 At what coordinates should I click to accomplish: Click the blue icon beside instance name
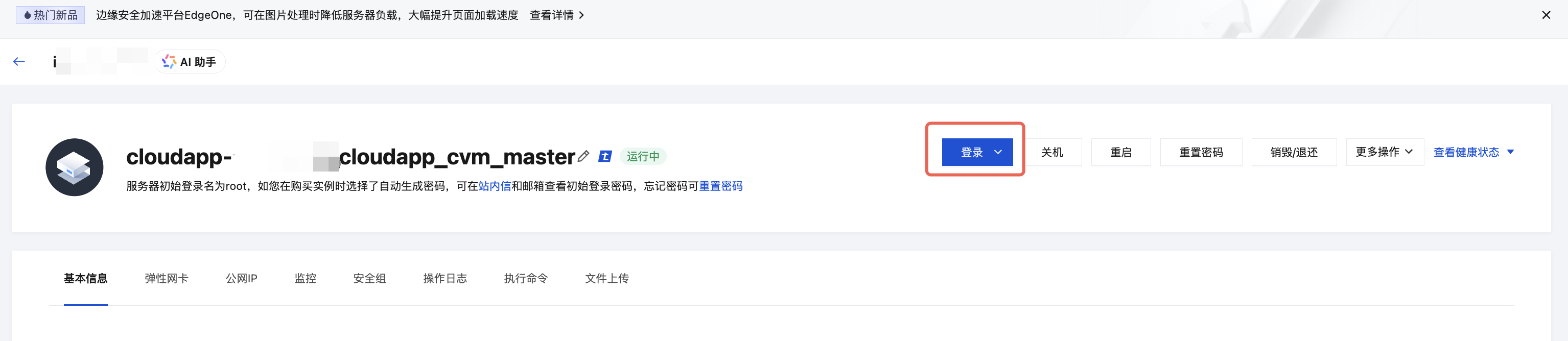pyautogui.click(x=604, y=156)
